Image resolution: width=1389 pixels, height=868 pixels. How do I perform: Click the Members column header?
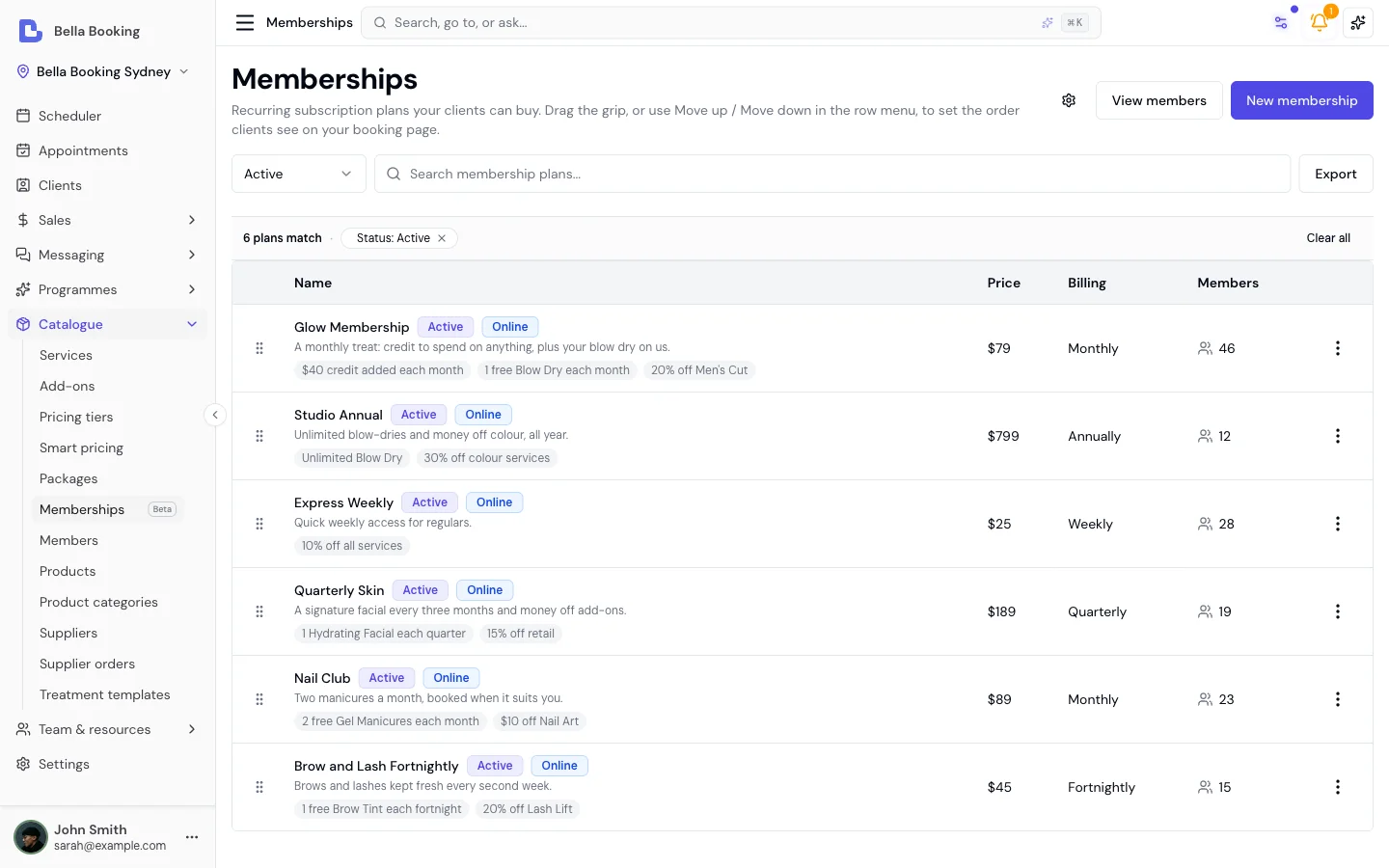[1228, 283]
